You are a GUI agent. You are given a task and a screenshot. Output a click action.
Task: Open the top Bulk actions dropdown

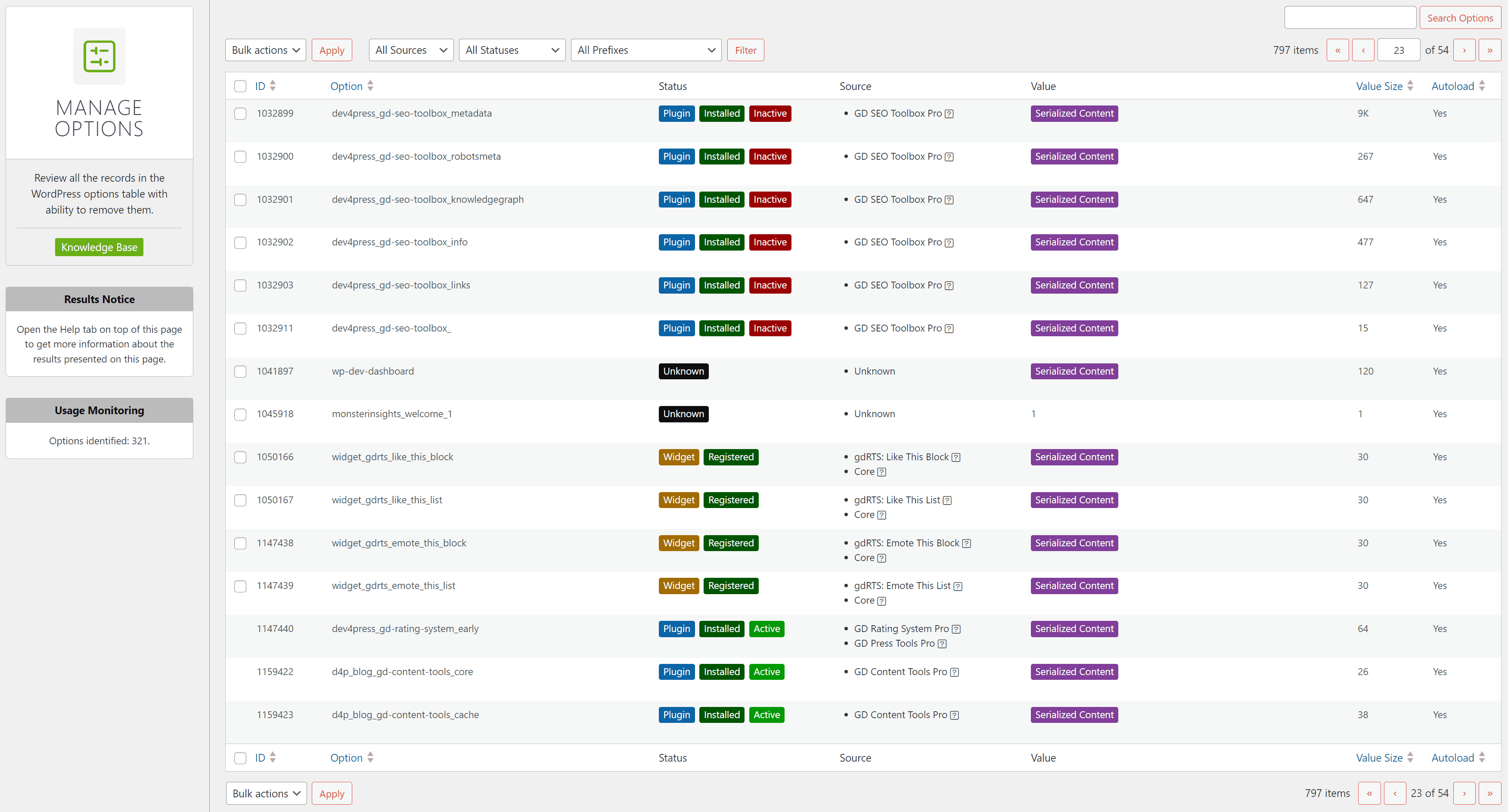(266, 50)
